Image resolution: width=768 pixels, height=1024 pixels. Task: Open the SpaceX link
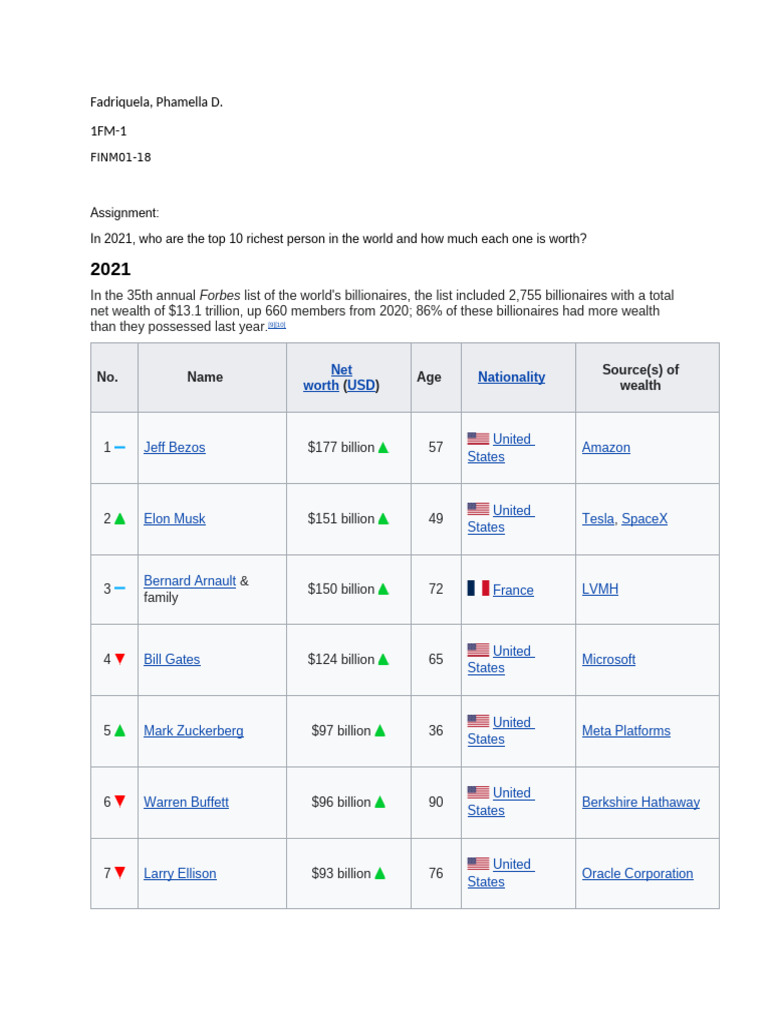(645, 519)
